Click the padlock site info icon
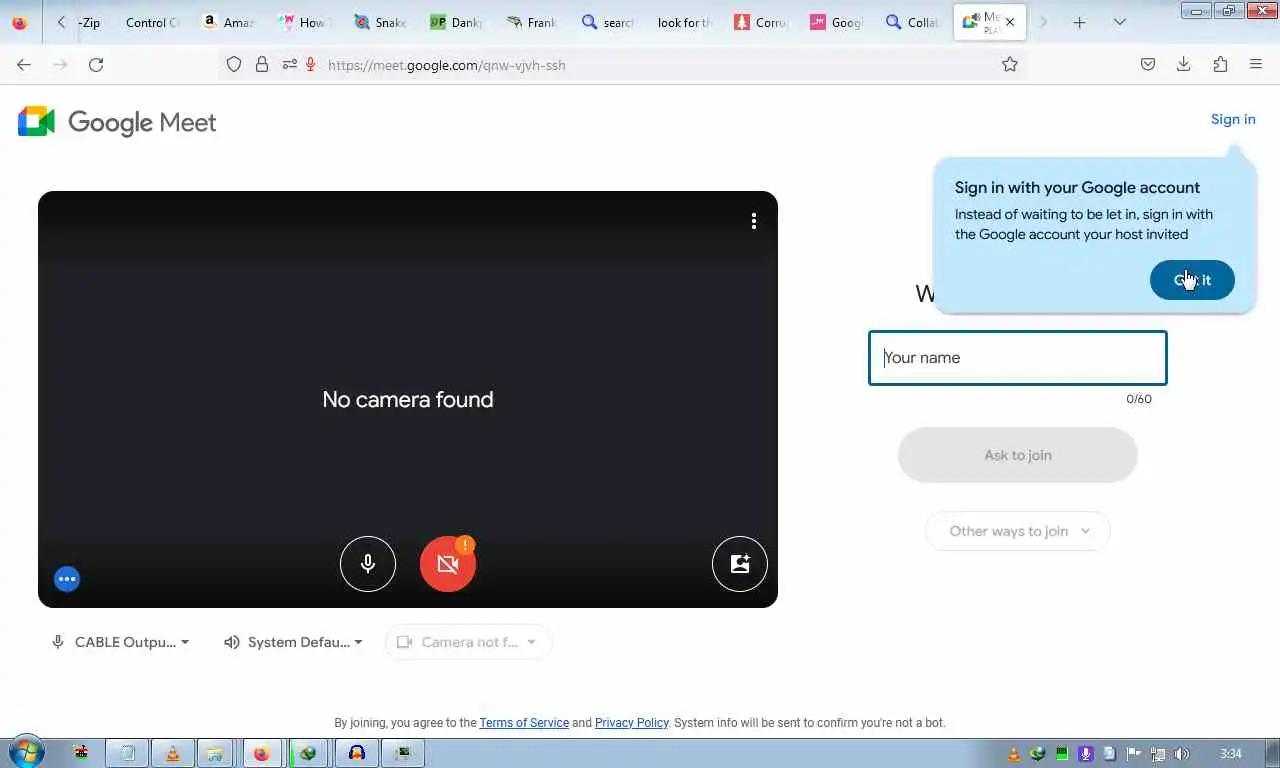 pyautogui.click(x=262, y=65)
